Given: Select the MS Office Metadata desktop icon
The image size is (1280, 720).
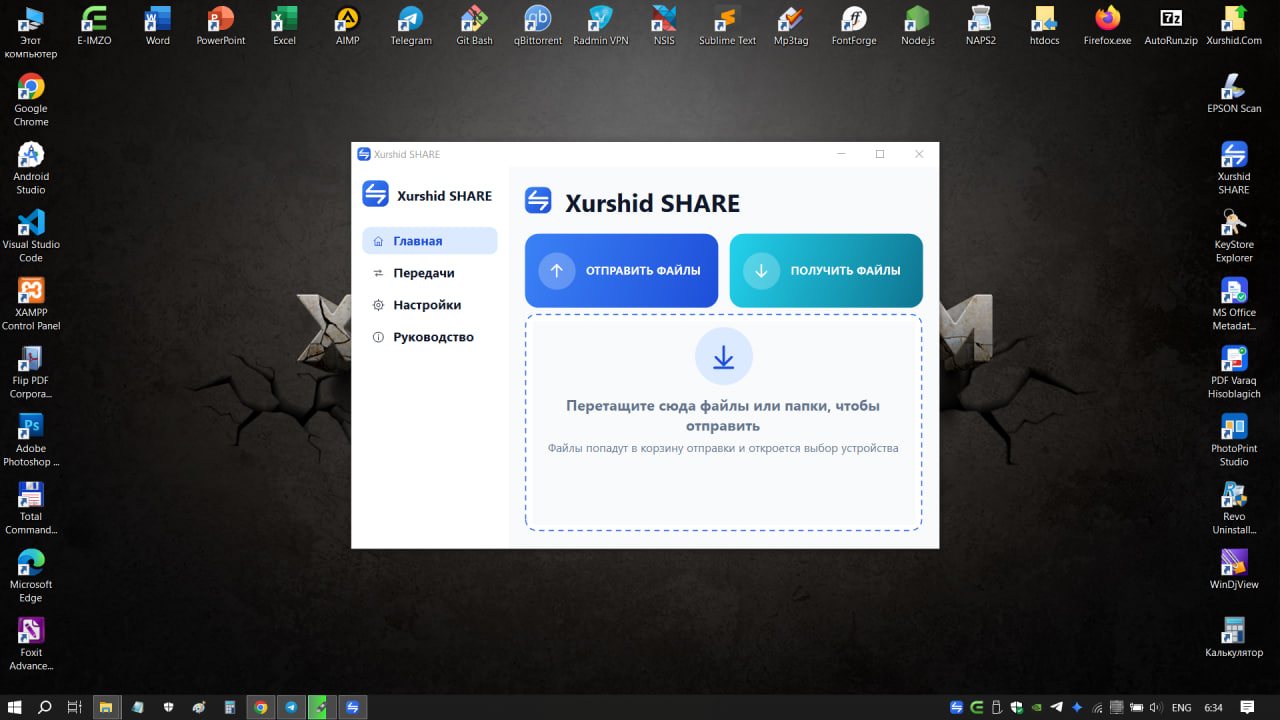Looking at the screenshot, I should tap(1234, 304).
